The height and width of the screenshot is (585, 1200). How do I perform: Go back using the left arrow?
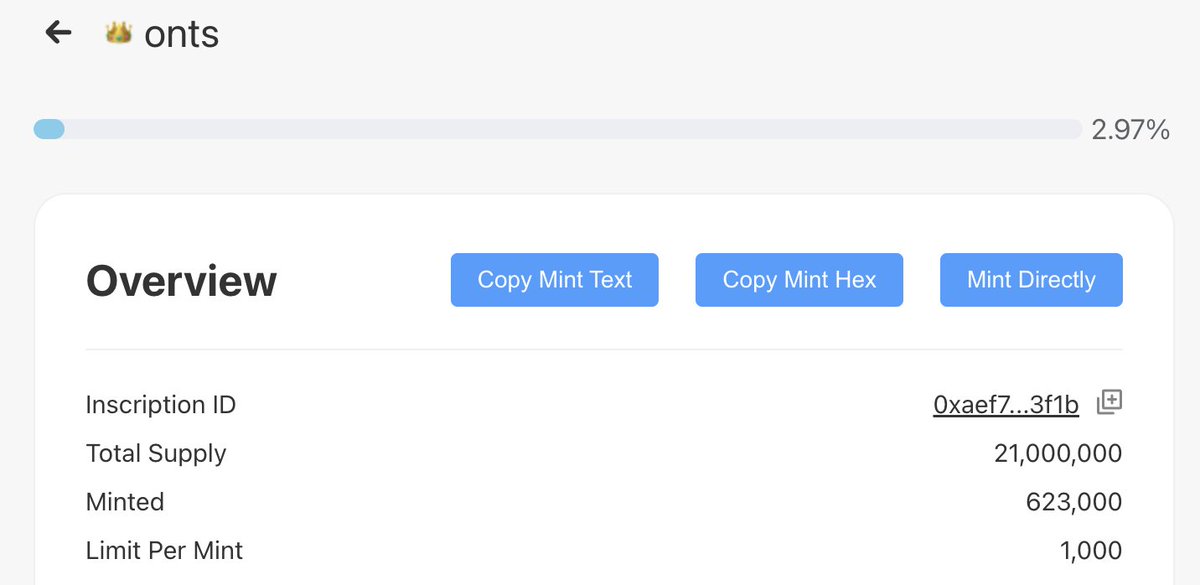click(59, 32)
